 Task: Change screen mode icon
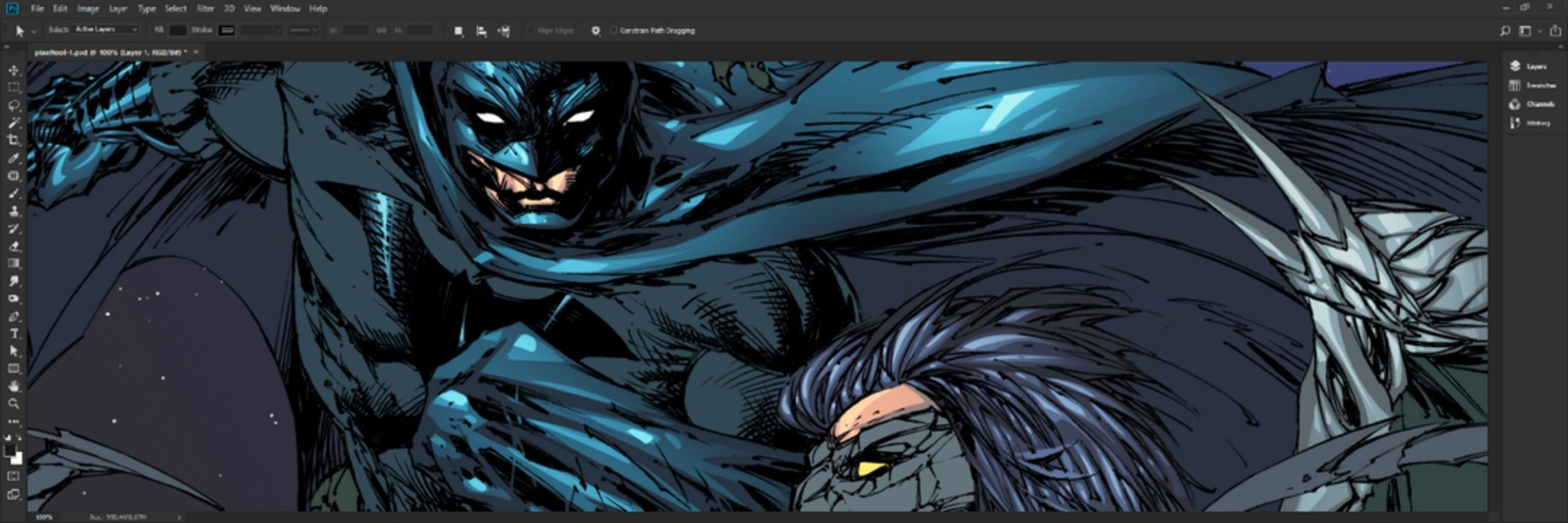pos(14,494)
